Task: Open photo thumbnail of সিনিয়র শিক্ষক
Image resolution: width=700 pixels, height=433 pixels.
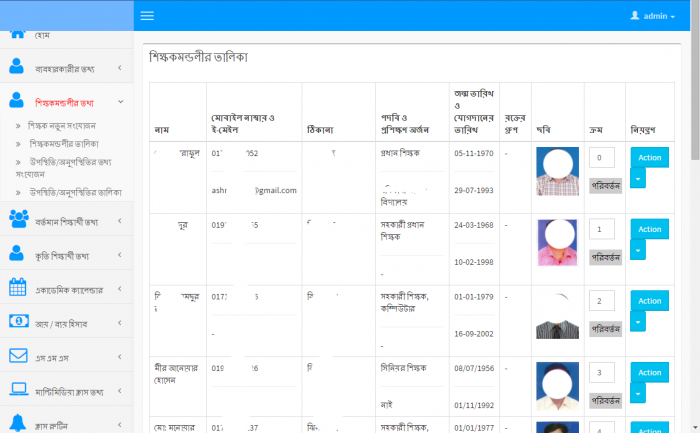Action: [x=558, y=386]
